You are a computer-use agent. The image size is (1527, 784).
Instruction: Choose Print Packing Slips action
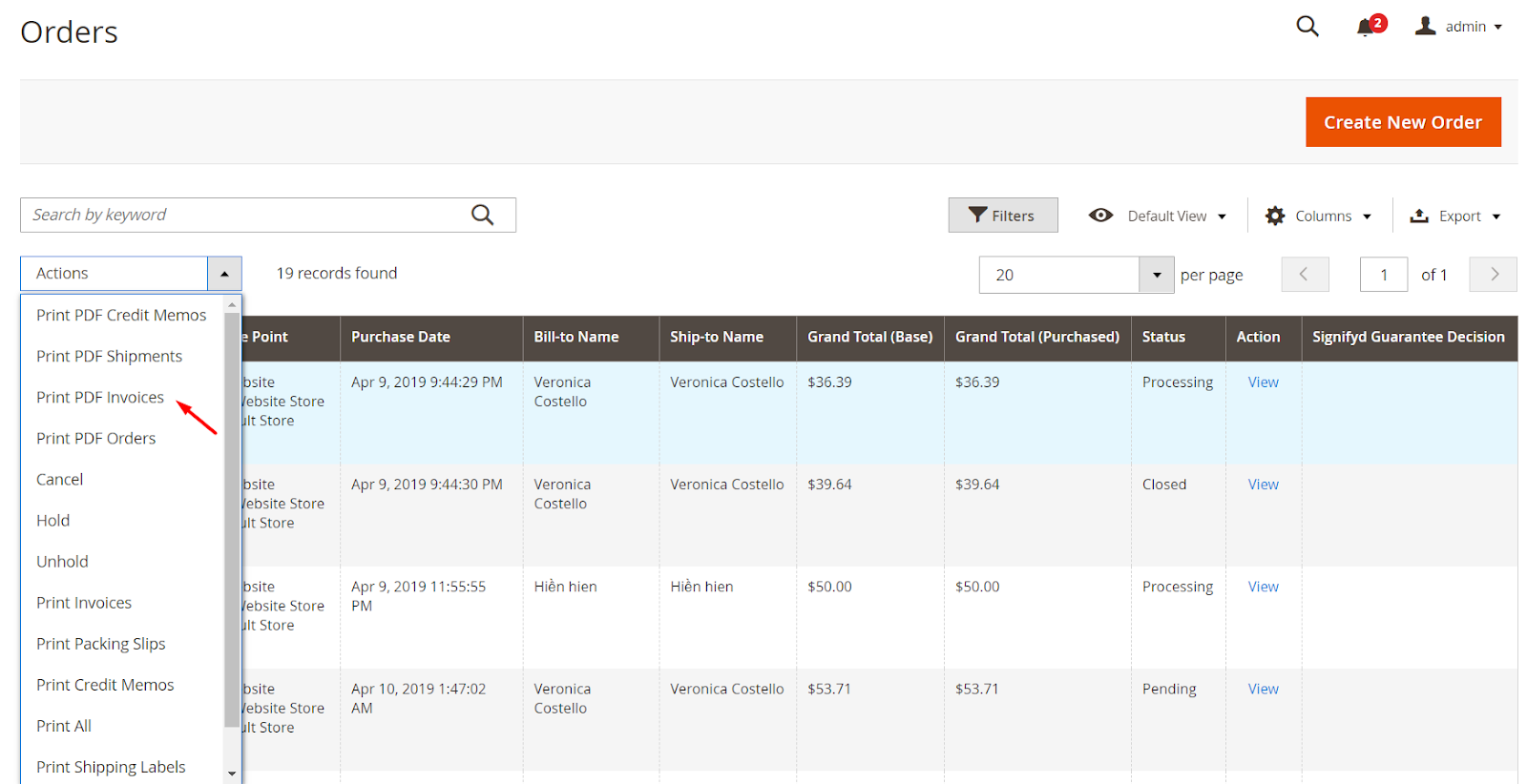point(101,644)
